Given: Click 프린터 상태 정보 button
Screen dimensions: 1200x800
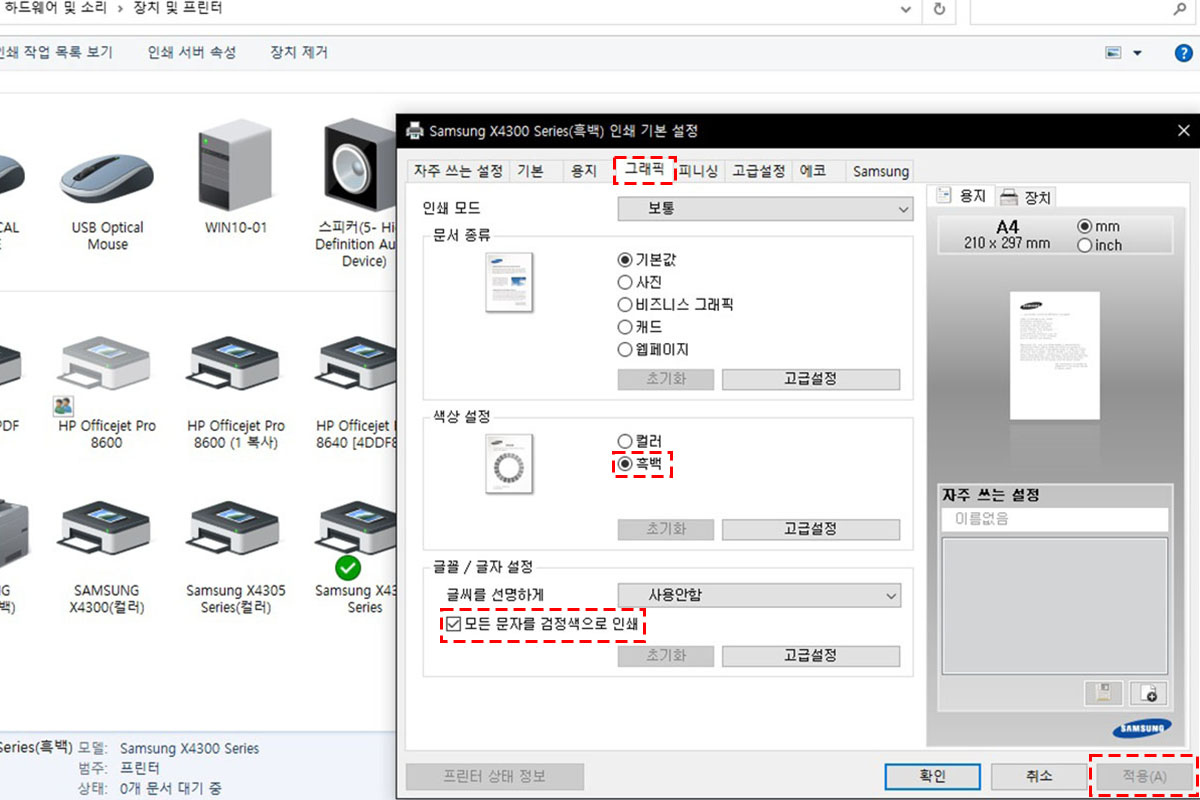Looking at the screenshot, I should pyautogui.click(x=495, y=776).
